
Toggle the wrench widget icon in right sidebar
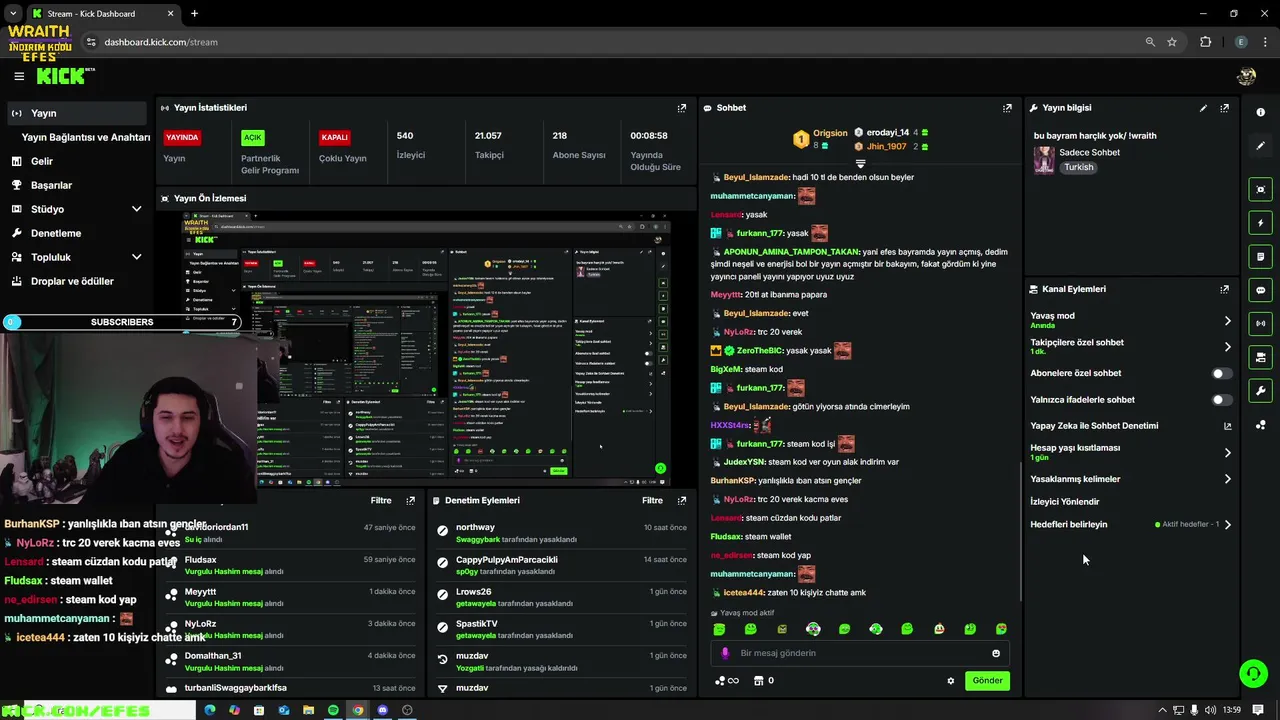click(x=1260, y=391)
